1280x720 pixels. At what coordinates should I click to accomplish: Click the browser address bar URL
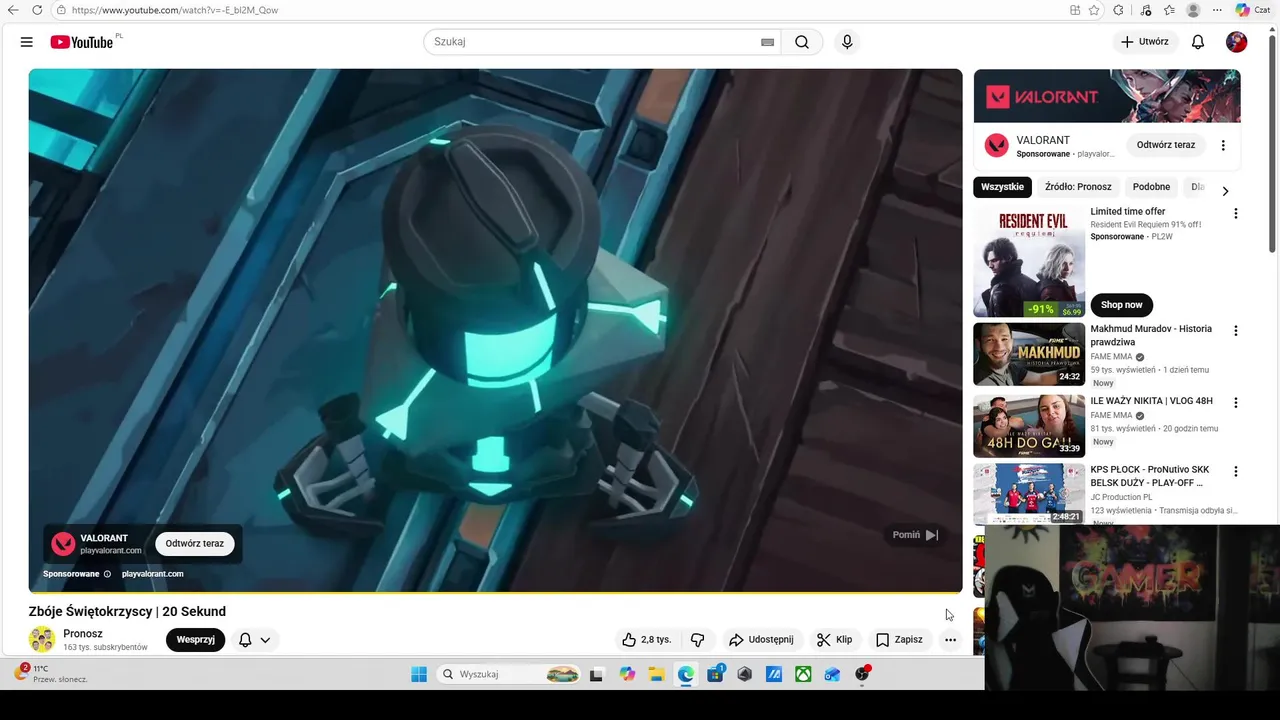point(175,10)
